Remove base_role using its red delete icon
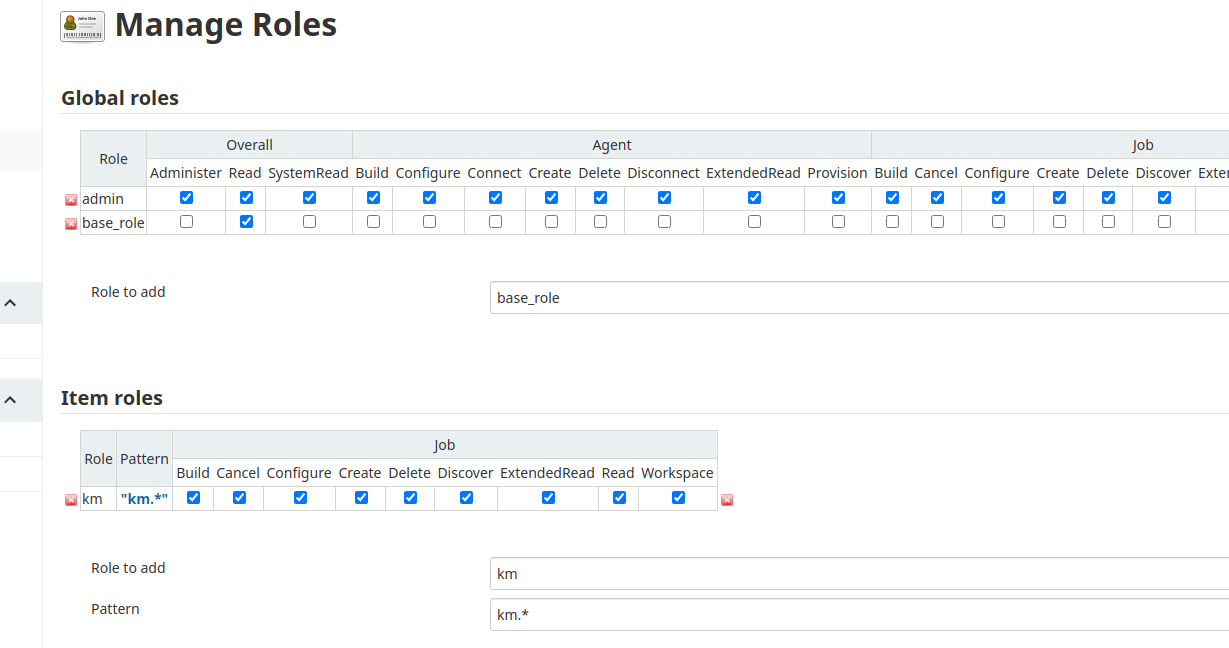1229x648 pixels. [x=71, y=223]
